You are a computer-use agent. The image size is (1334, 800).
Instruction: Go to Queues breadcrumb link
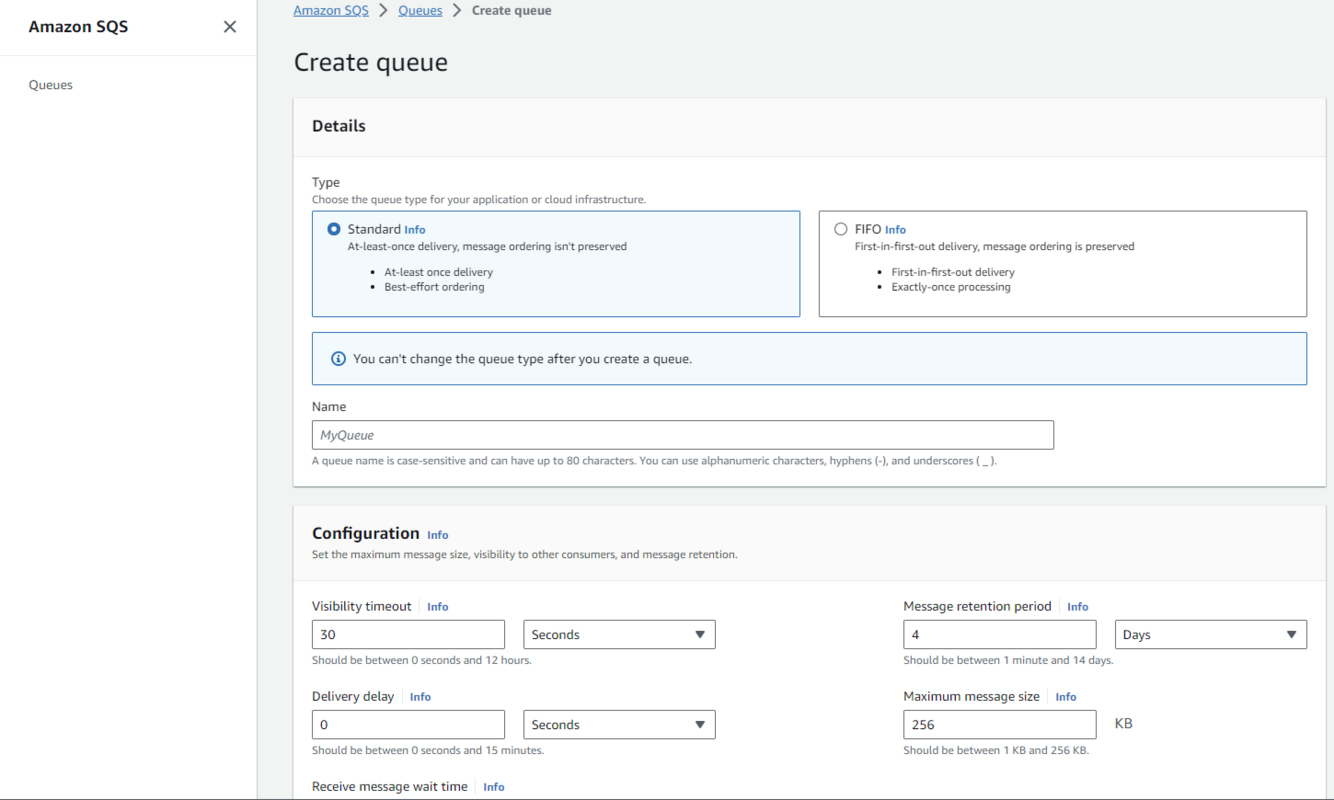[420, 10]
